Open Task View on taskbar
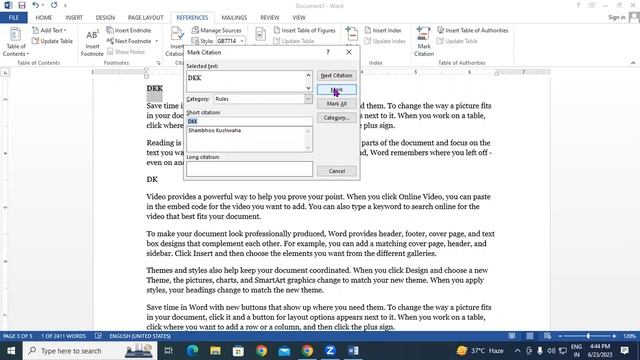The height and width of the screenshot is (360, 640). 168,351
